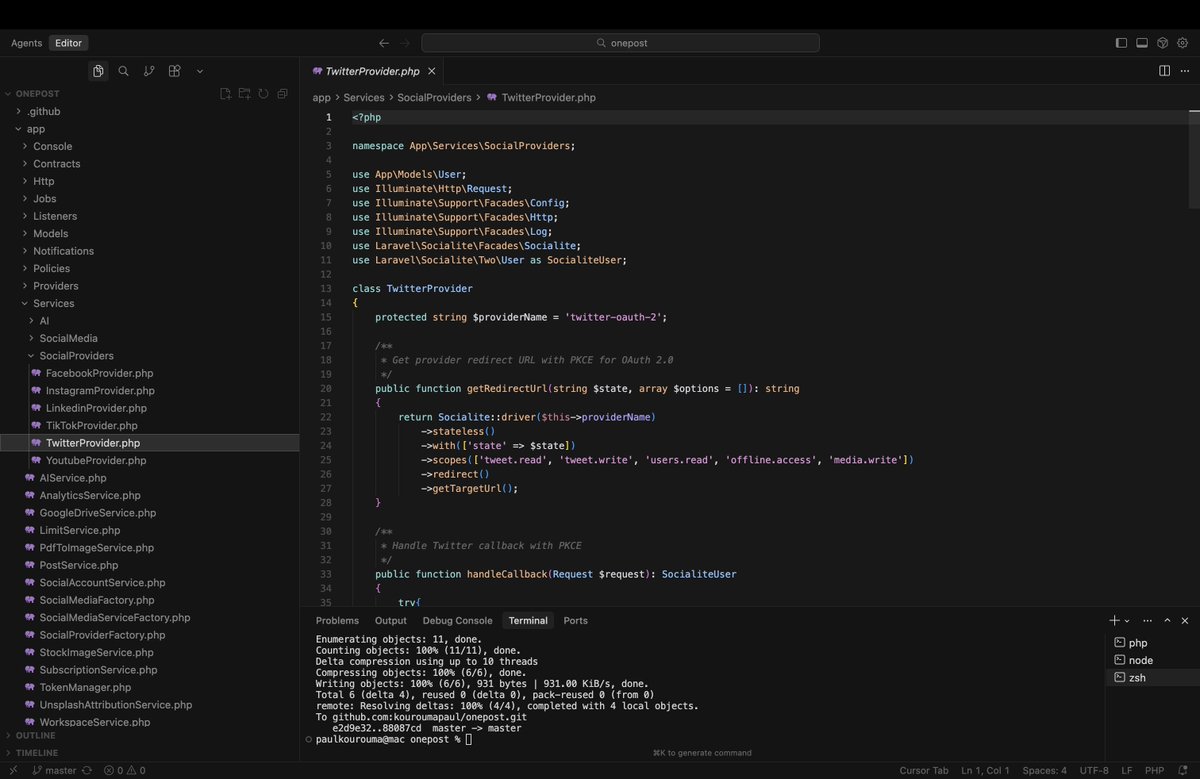
Task: Click the New File icon in explorer
Action: coord(226,94)
